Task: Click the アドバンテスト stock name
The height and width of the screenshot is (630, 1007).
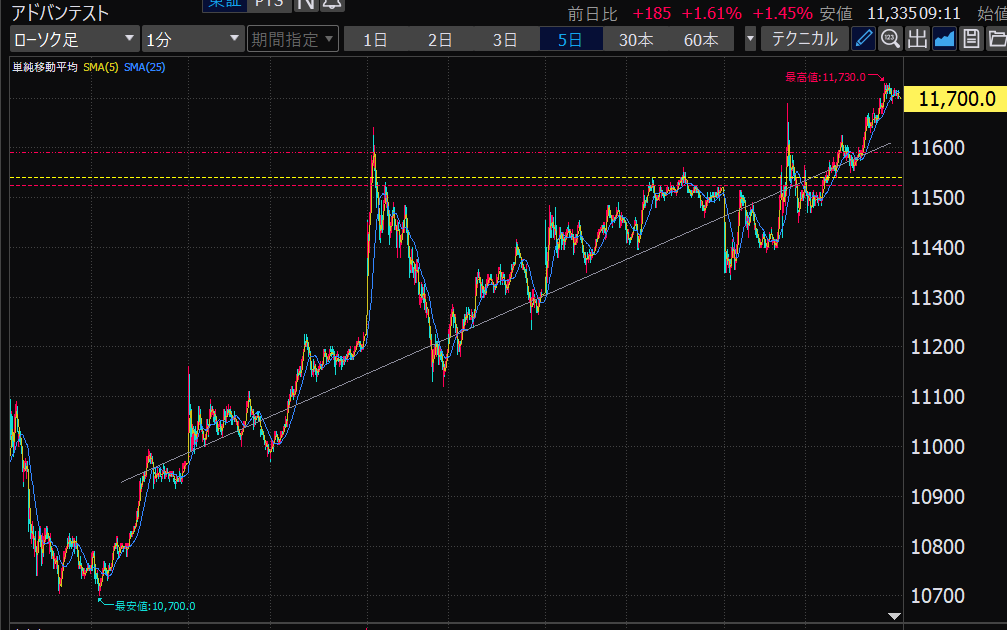Action: (60, 12)
